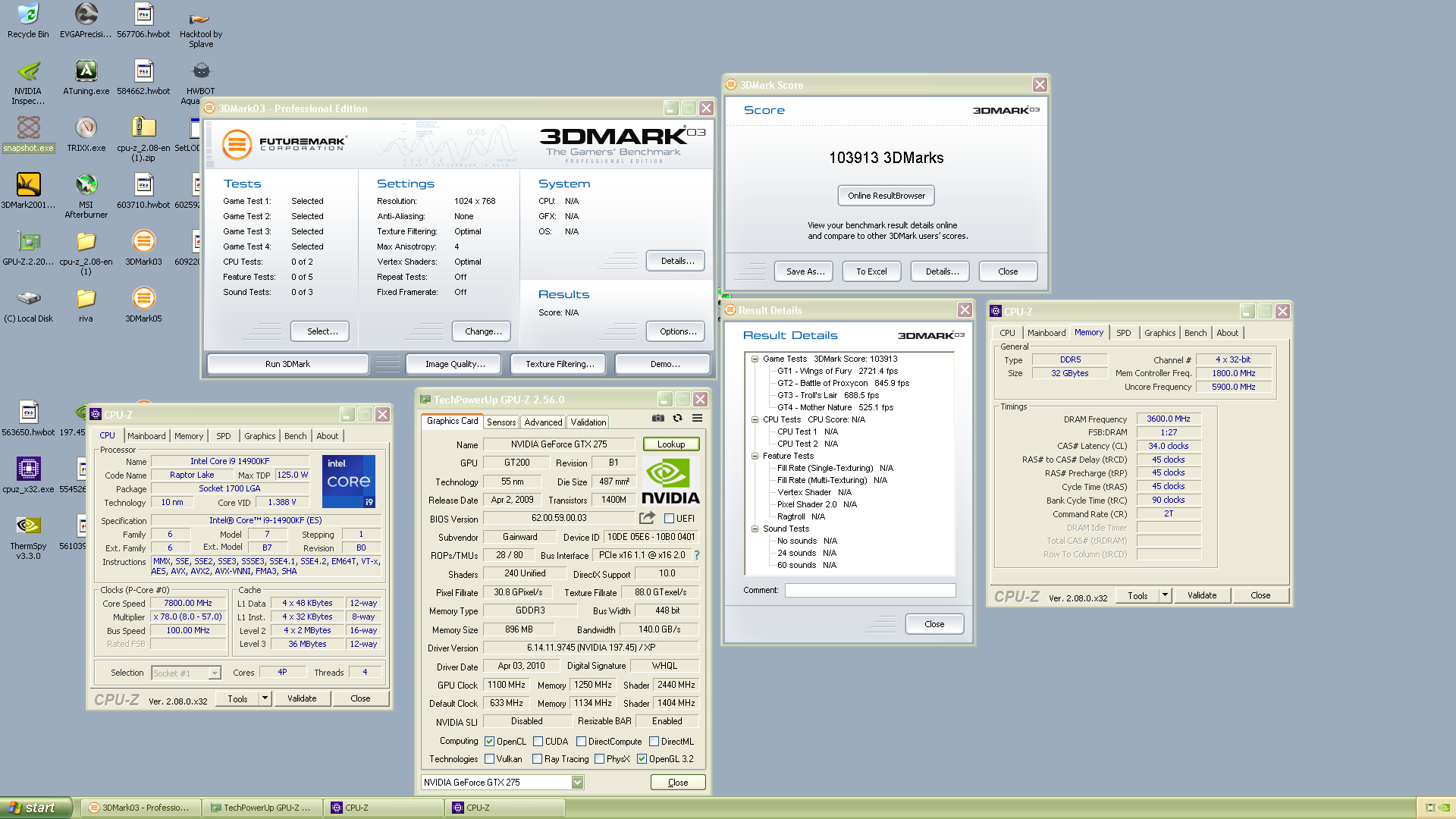Switch to Advanced tab in GPU-Z
Screen dimensions: 1456x819
(544, 422)
